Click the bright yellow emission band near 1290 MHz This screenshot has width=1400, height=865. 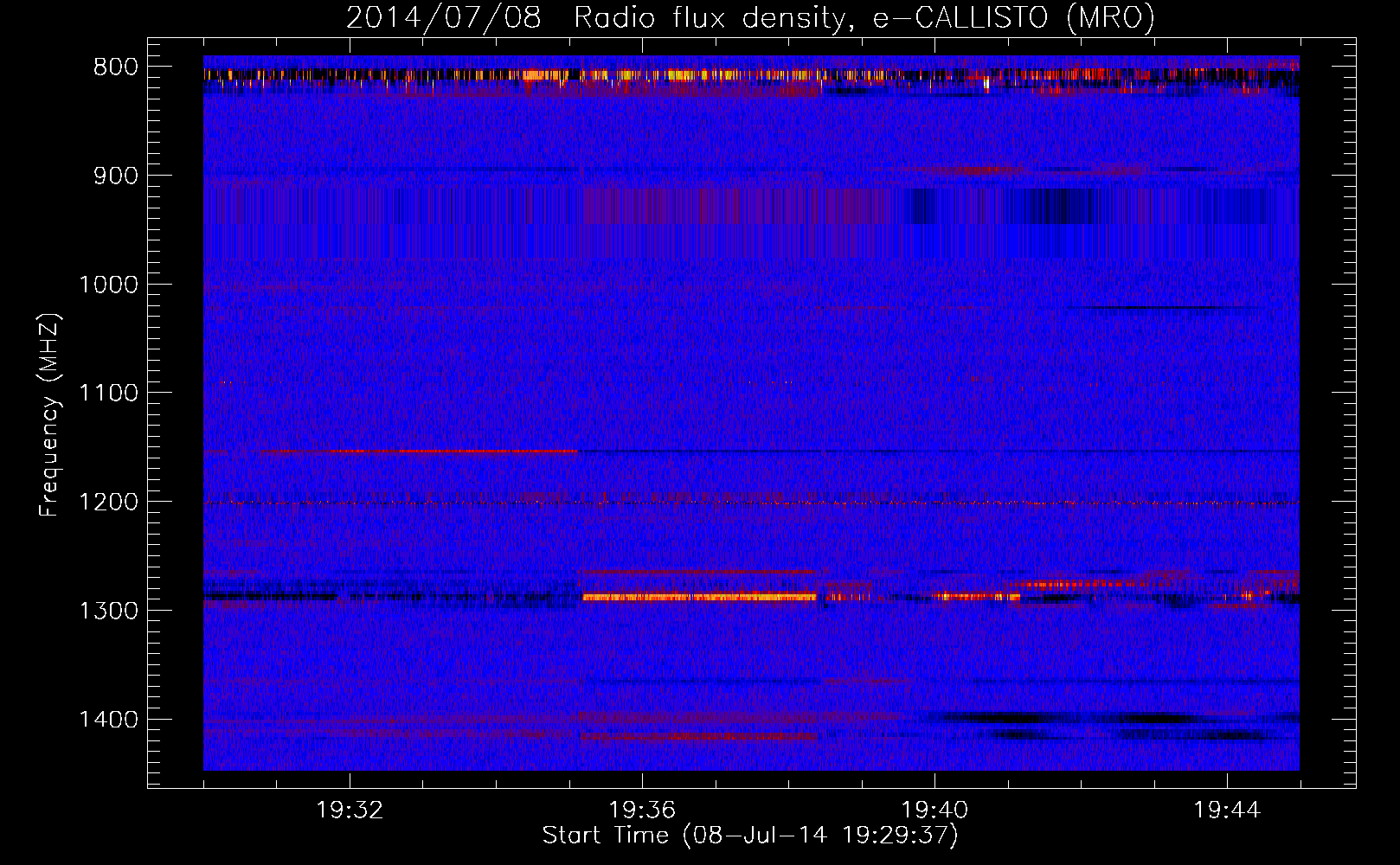(699, 597)
